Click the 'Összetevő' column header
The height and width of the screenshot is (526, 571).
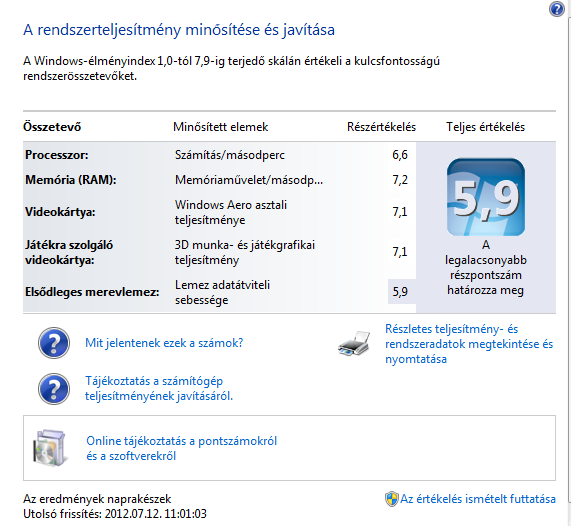tap(52, 127)
